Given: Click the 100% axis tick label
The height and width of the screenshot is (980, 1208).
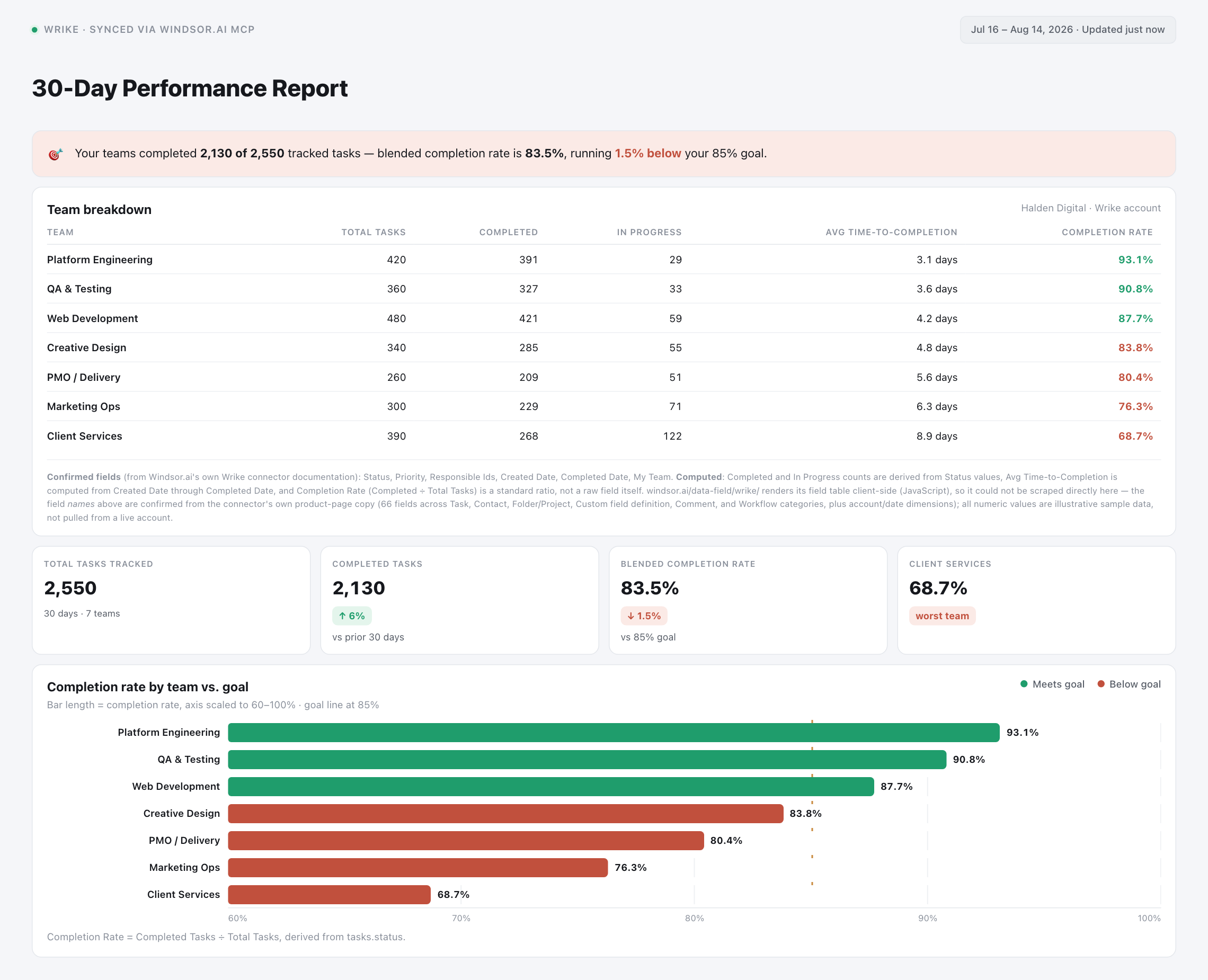Looking at the screenshot, I should pos(1149,919).
